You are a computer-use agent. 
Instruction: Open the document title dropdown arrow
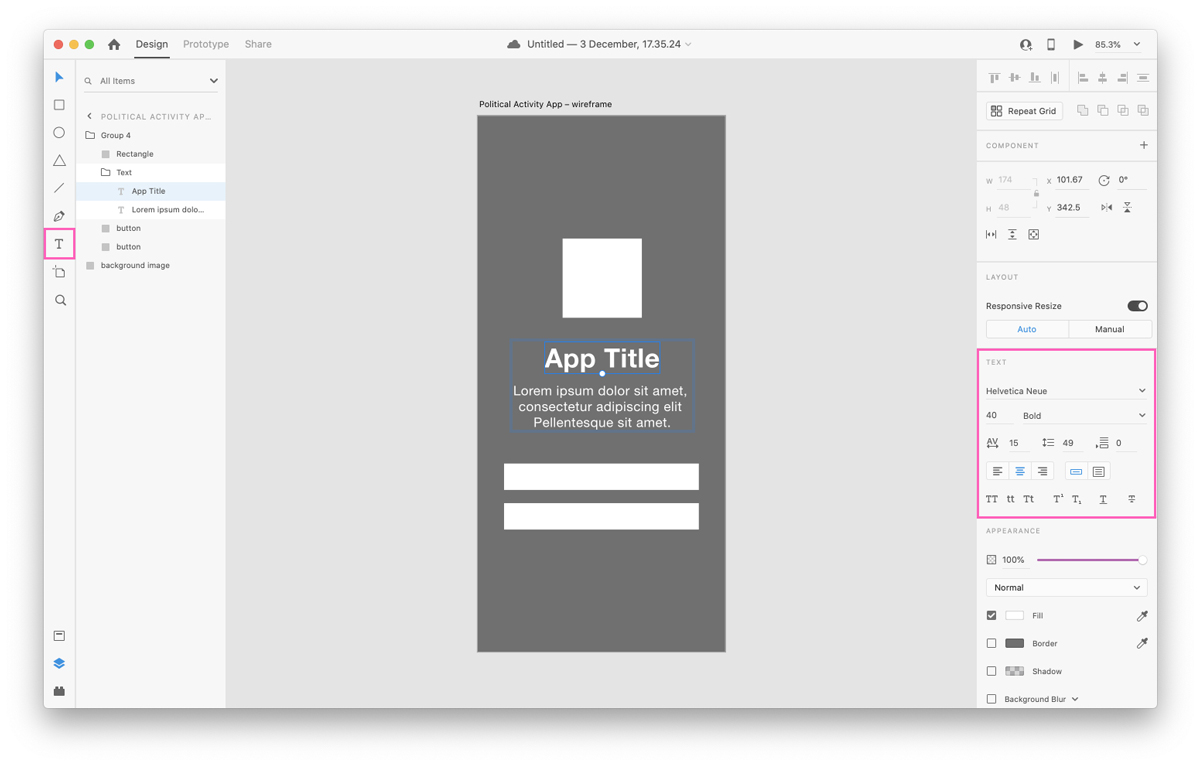click(688, 45)
